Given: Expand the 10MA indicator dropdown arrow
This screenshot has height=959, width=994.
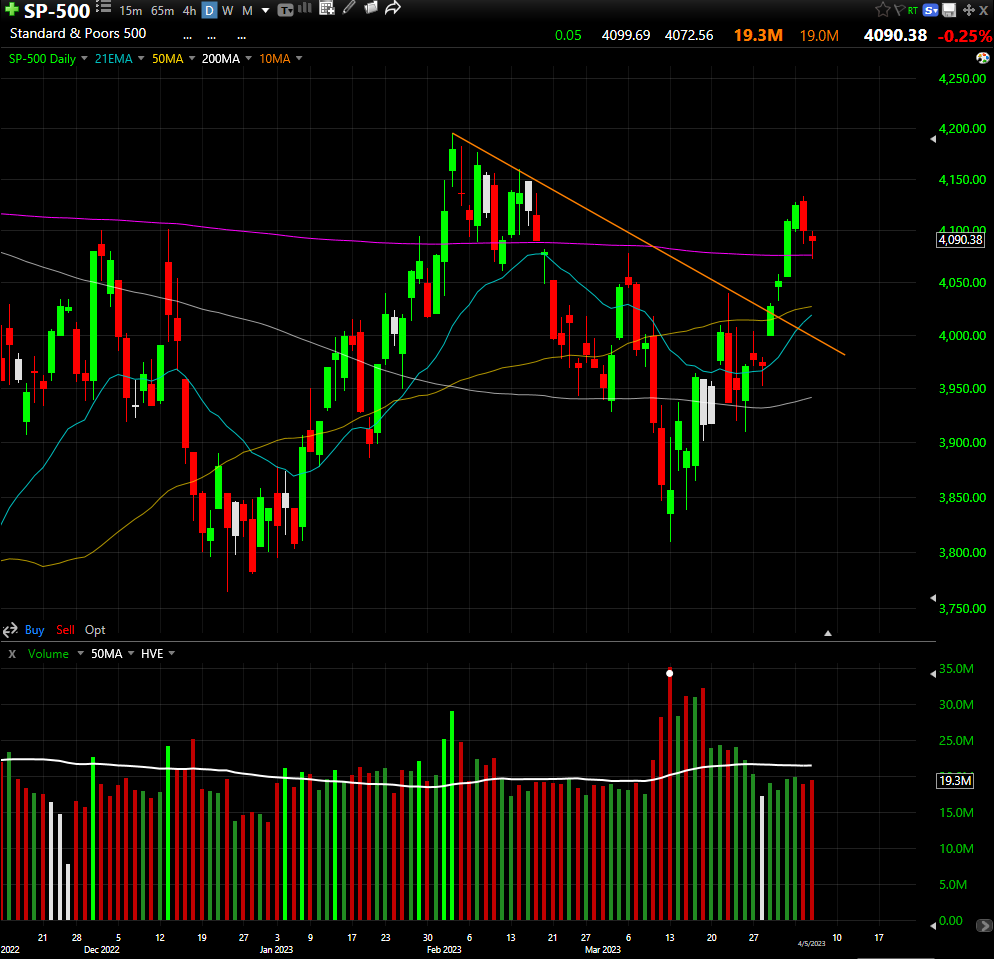Looking at the screenshot, I should (x=299, y=58).
